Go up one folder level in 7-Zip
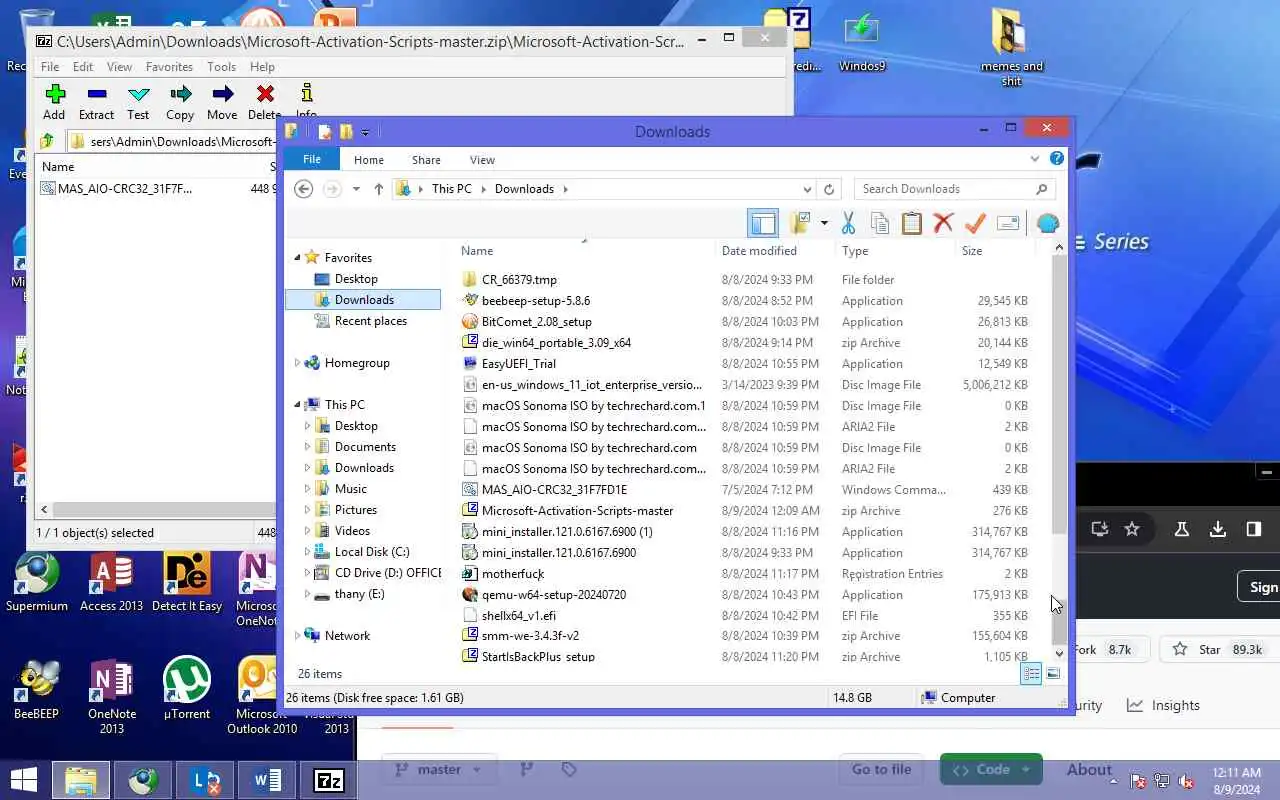Image resolution: width=1280 pixels, height=800 pixels. click(46, 141)
